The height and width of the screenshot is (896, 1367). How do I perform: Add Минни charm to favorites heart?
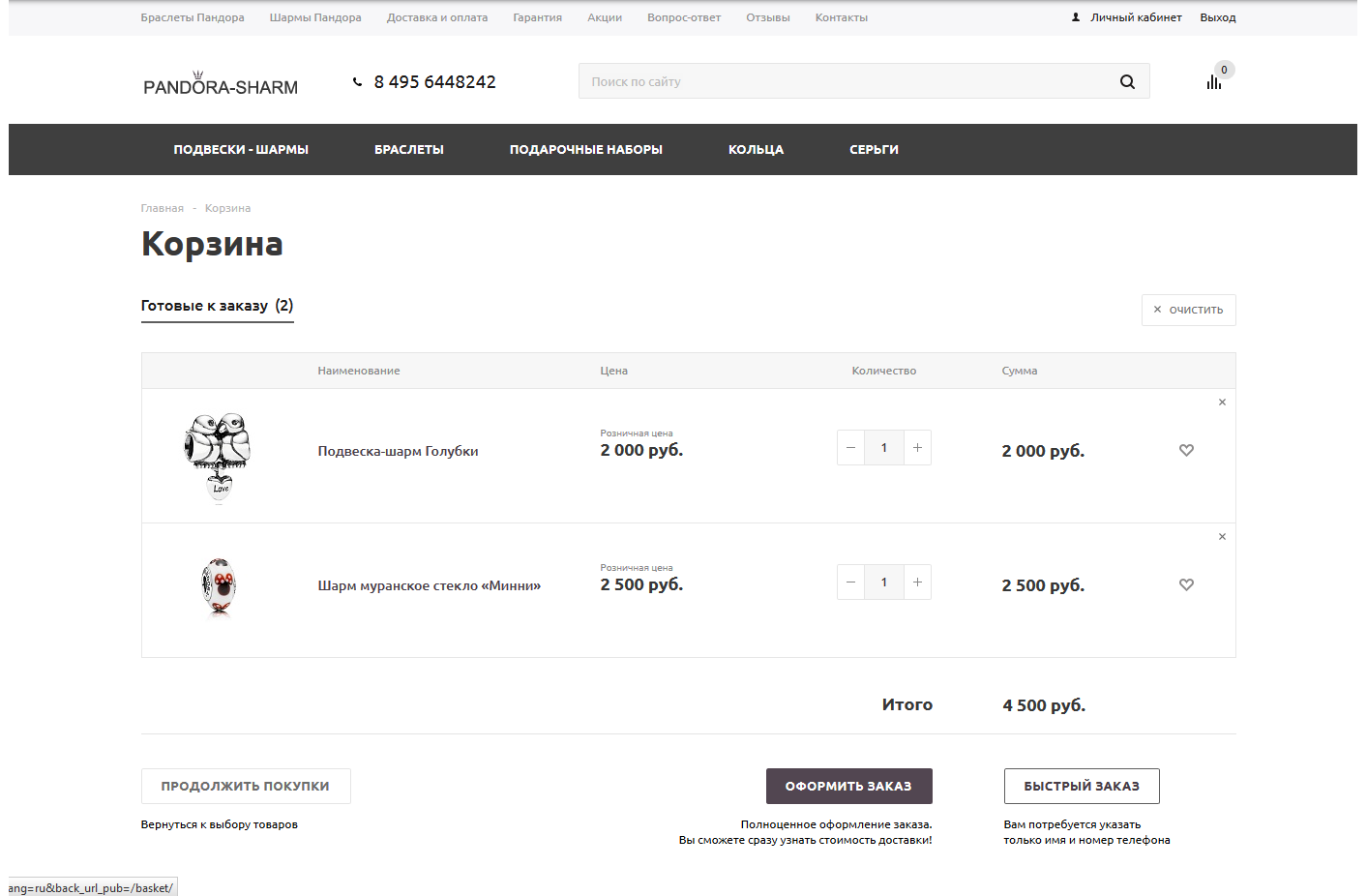click(1186, 584)
